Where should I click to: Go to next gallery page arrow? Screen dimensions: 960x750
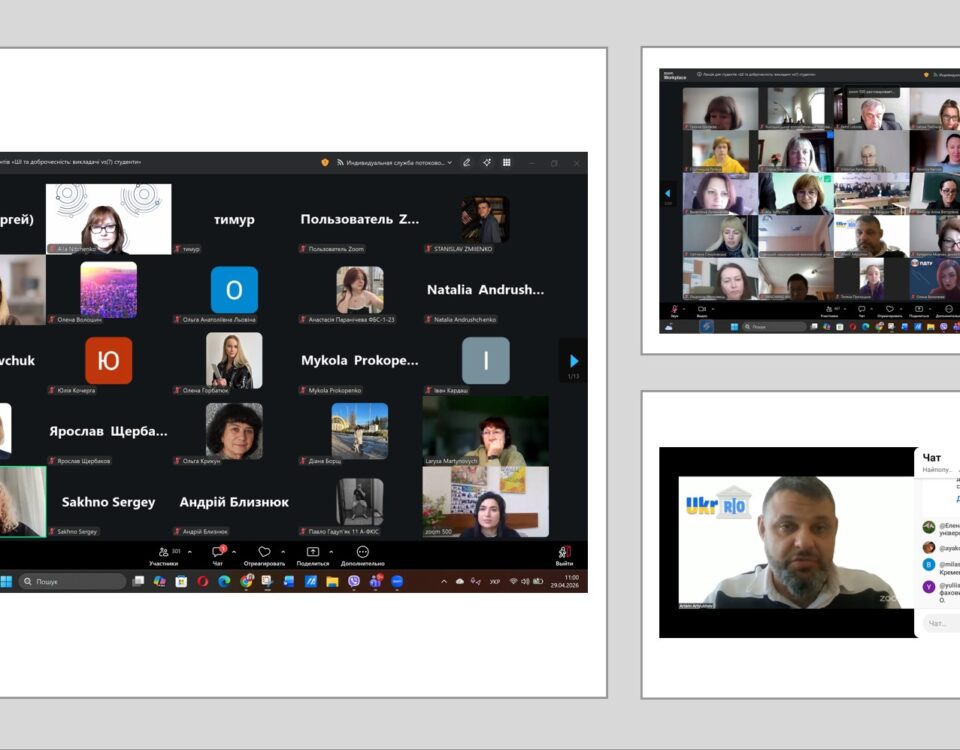[573, 361]
